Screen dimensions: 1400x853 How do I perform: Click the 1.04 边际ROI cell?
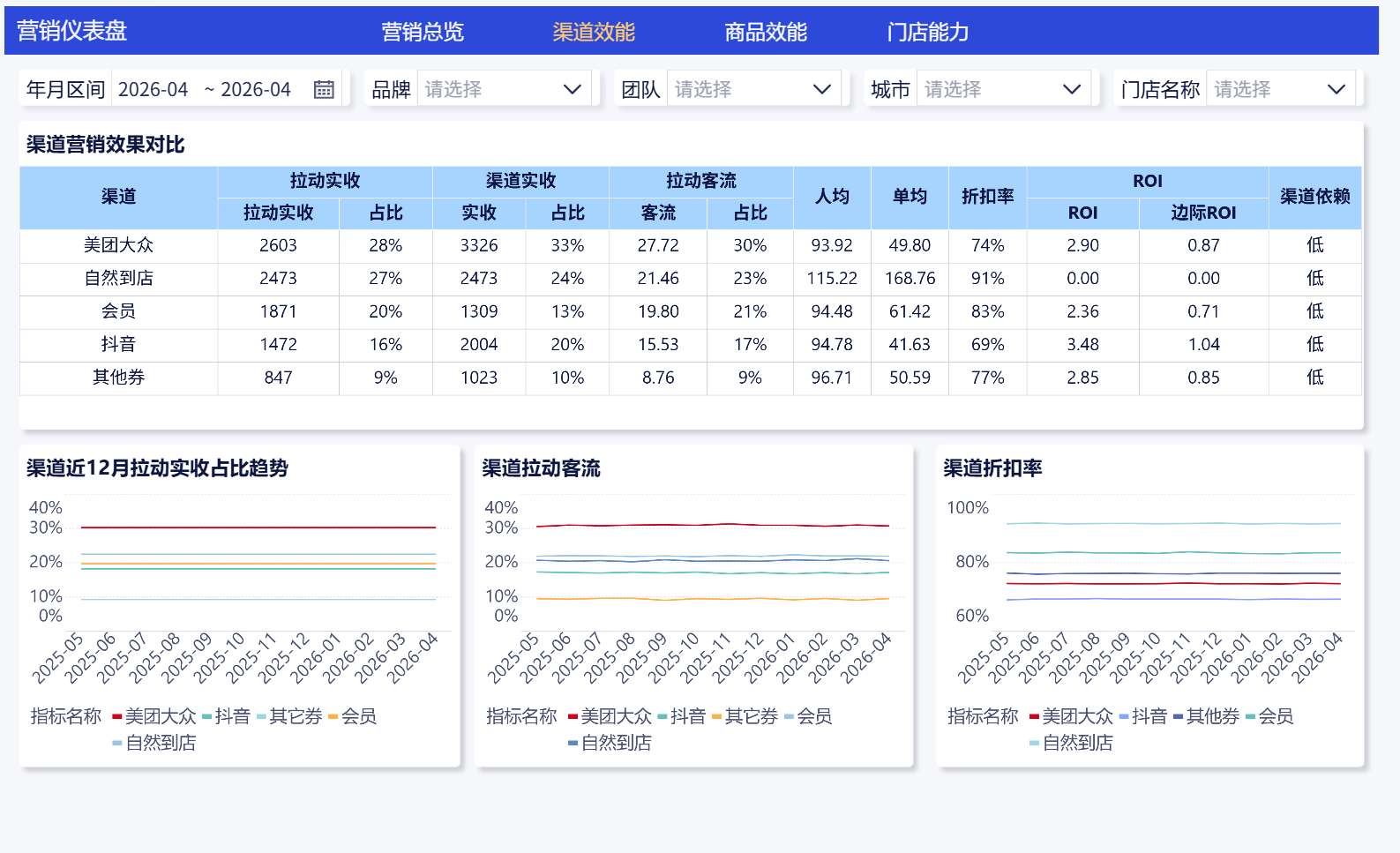[1203, 344]
